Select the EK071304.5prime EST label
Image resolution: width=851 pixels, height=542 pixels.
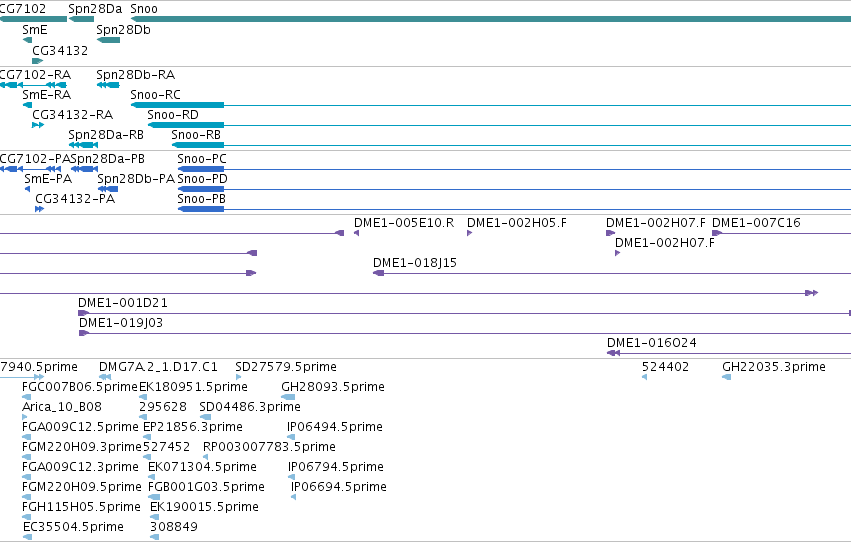(202, 468)
